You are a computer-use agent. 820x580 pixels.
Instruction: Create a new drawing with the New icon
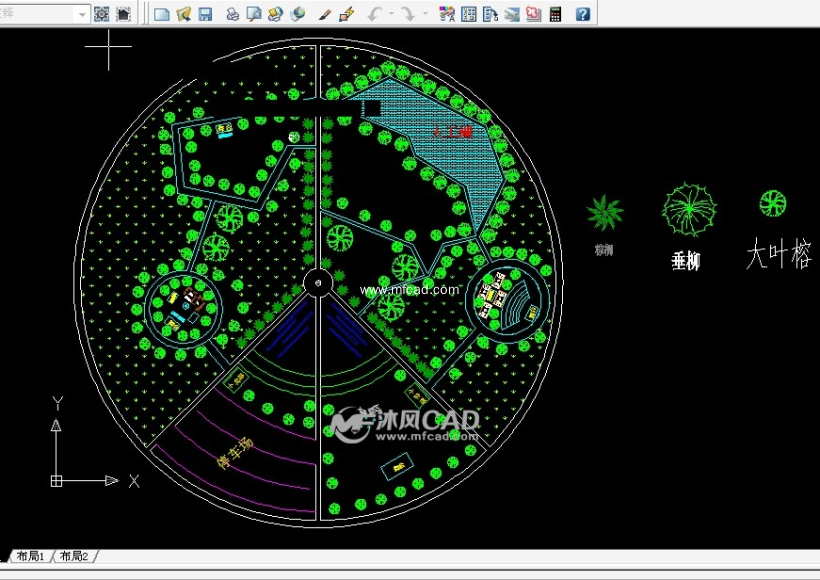(x=161, y=14)
